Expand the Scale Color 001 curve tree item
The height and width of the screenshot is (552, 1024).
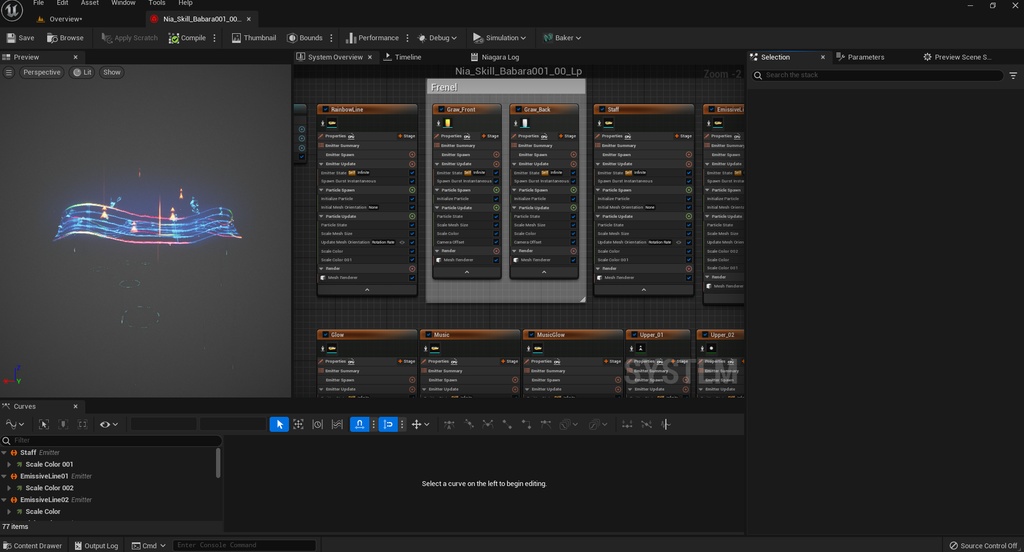[x=9, y=464]
